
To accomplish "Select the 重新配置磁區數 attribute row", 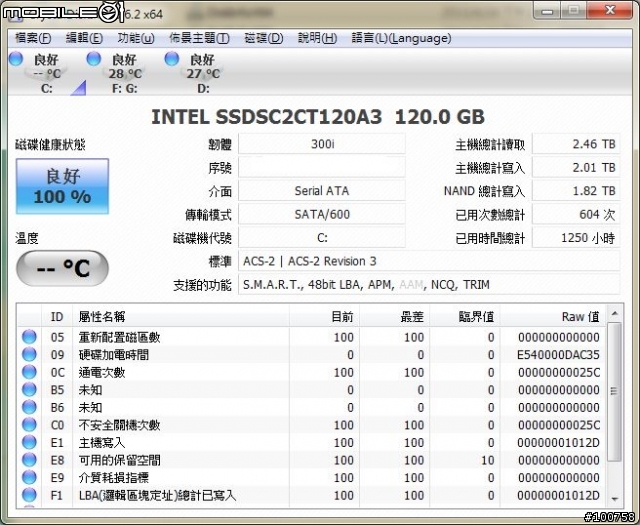I will click(x=312, y=337).
